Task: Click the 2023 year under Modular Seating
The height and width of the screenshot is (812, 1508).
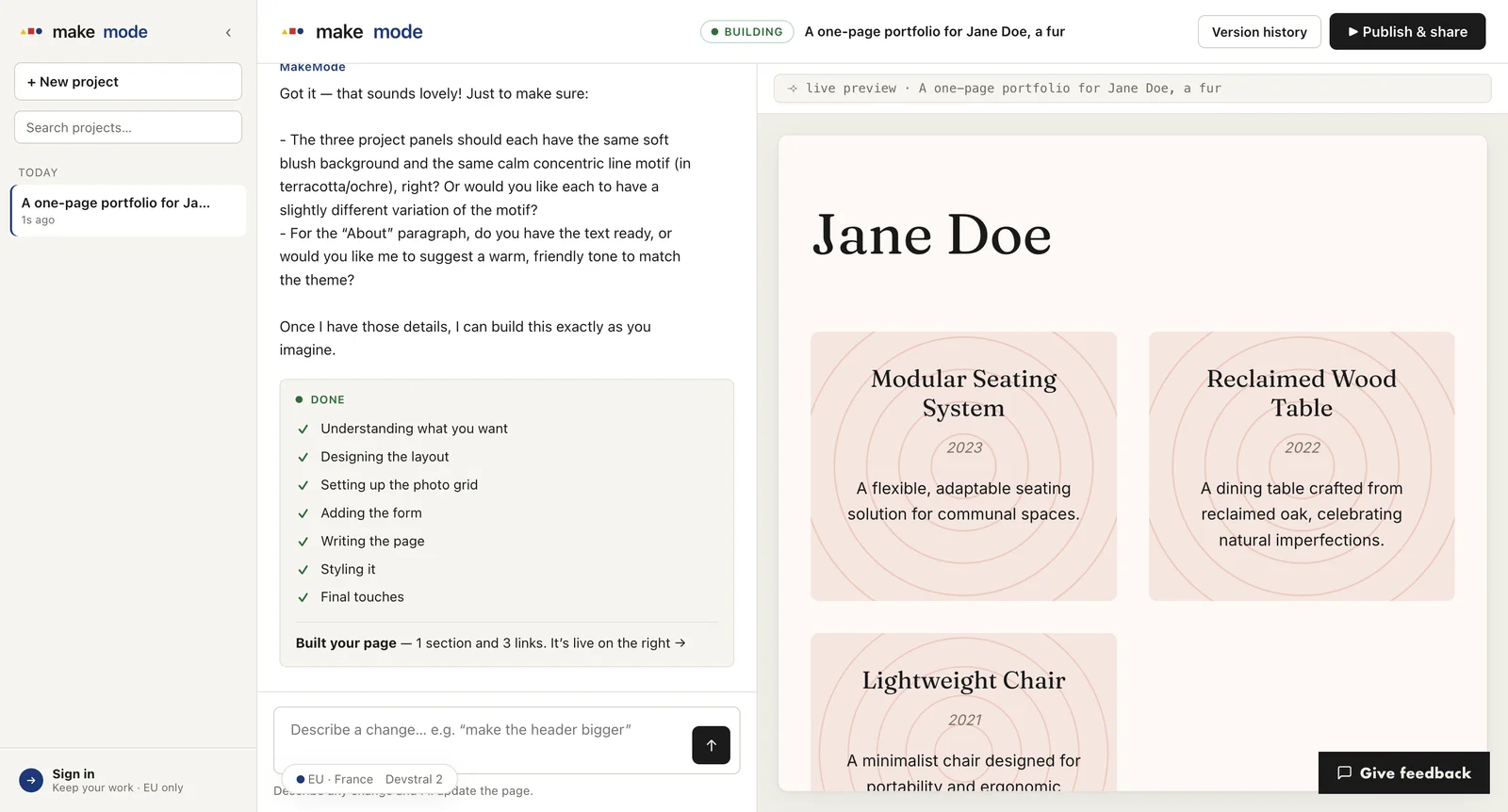Action: 964,447
